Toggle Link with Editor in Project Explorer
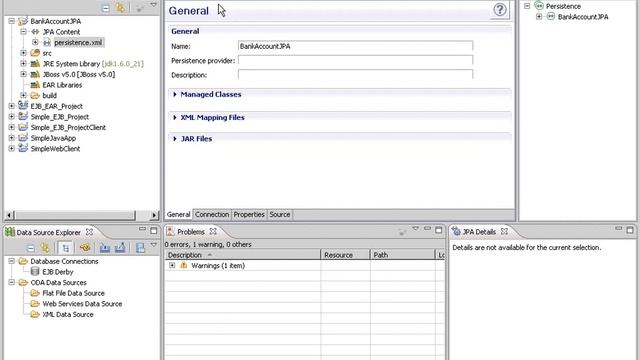 tap(120, 7)
